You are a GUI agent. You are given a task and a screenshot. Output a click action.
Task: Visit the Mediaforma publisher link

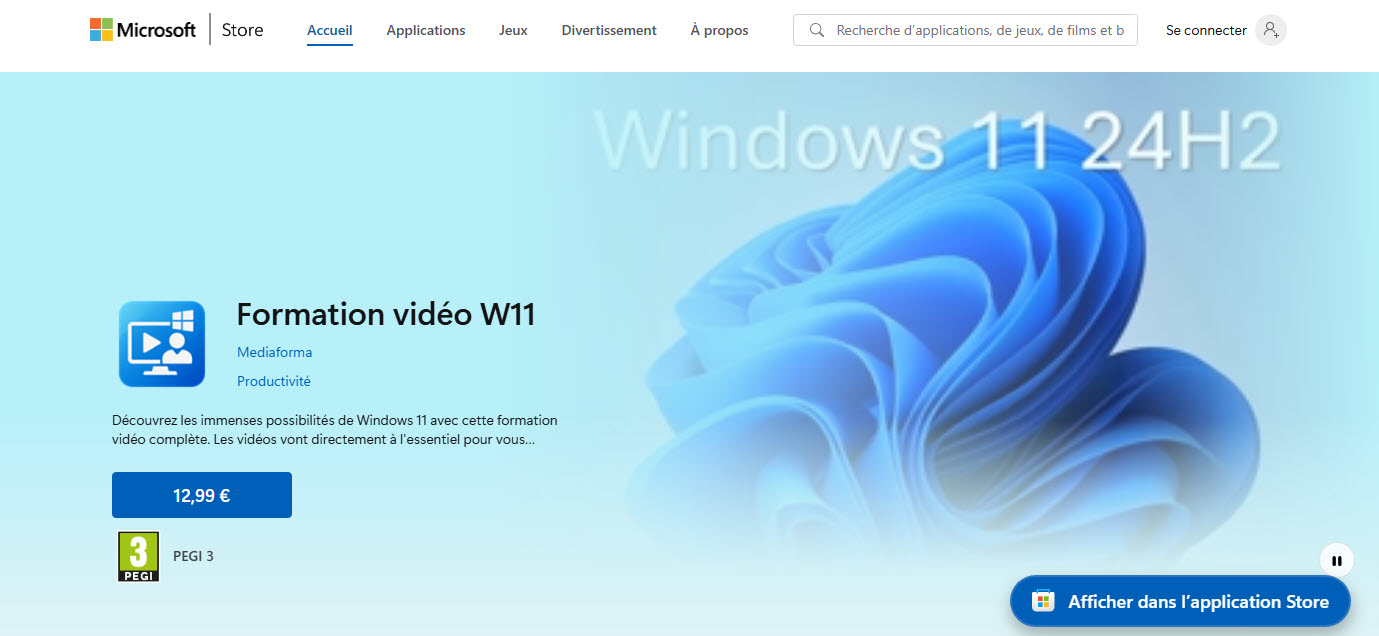(x=274, y=352)
